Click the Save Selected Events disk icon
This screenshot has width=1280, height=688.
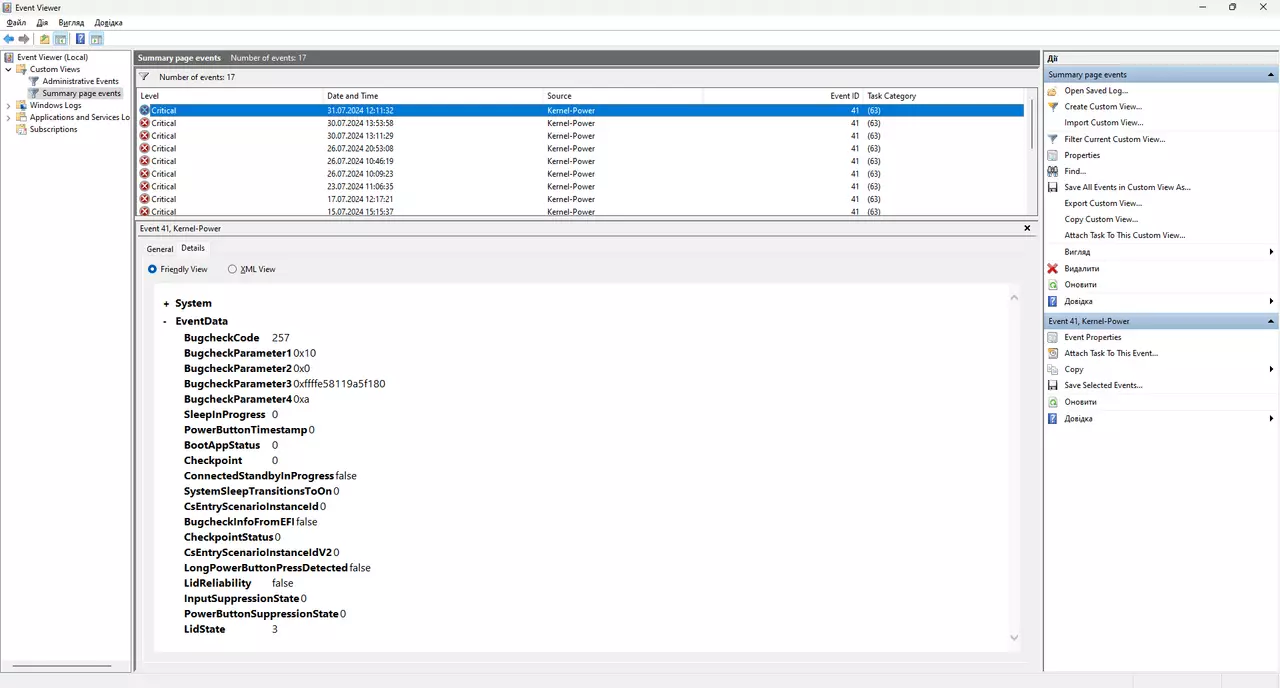(1052, 385)
